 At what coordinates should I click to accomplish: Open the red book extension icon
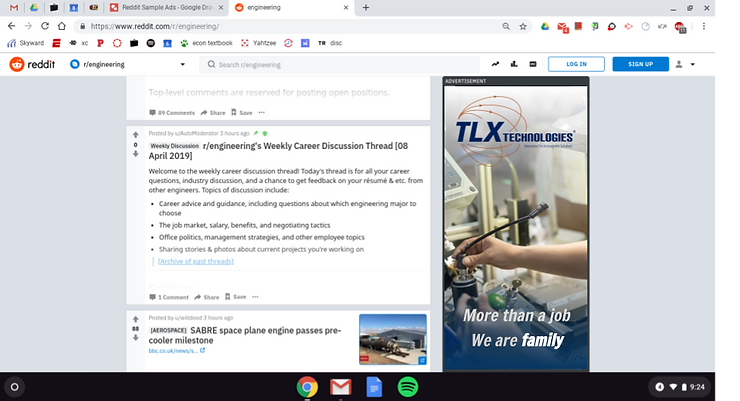point(578,26)
